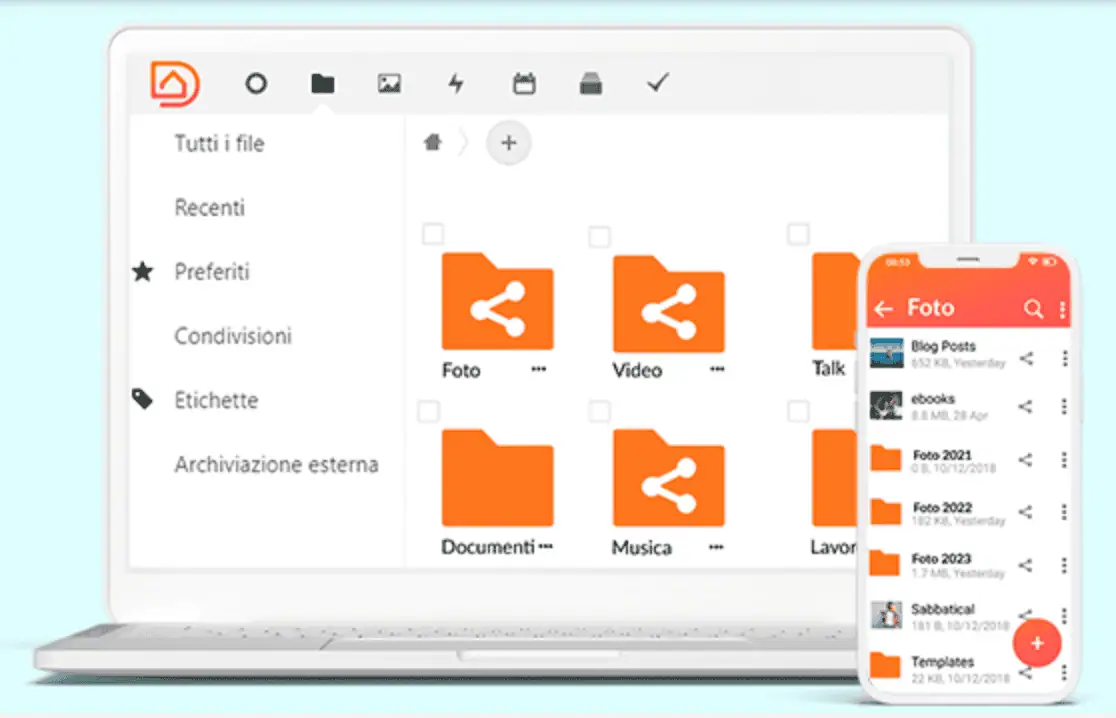Tick the checkbox above Video folder

tap(599, 237)
